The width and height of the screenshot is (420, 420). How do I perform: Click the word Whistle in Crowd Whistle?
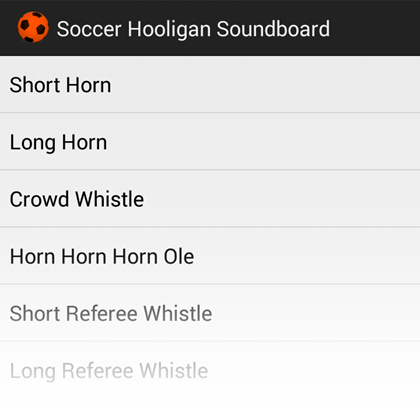point(110,199)
